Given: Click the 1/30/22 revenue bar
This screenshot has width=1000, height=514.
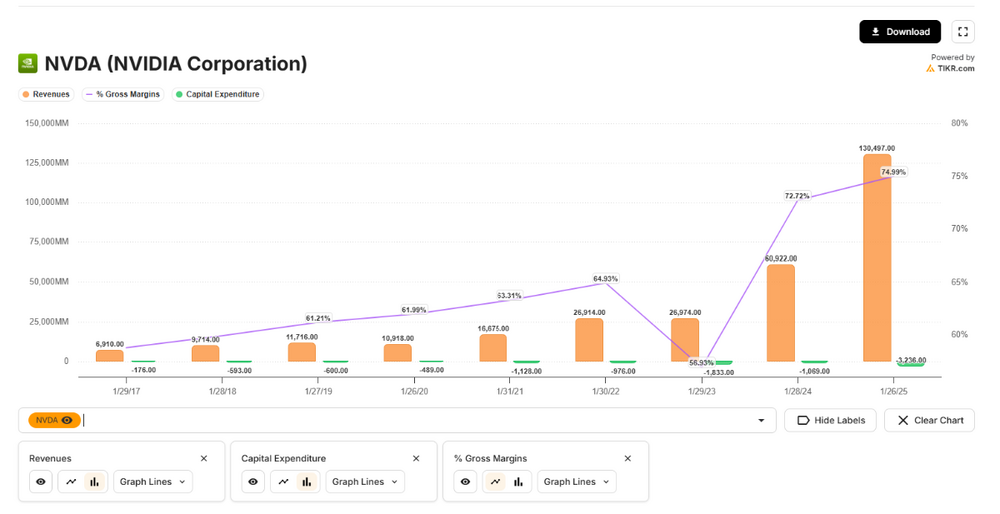Looking at the screenshot, I should pos(589,340).
